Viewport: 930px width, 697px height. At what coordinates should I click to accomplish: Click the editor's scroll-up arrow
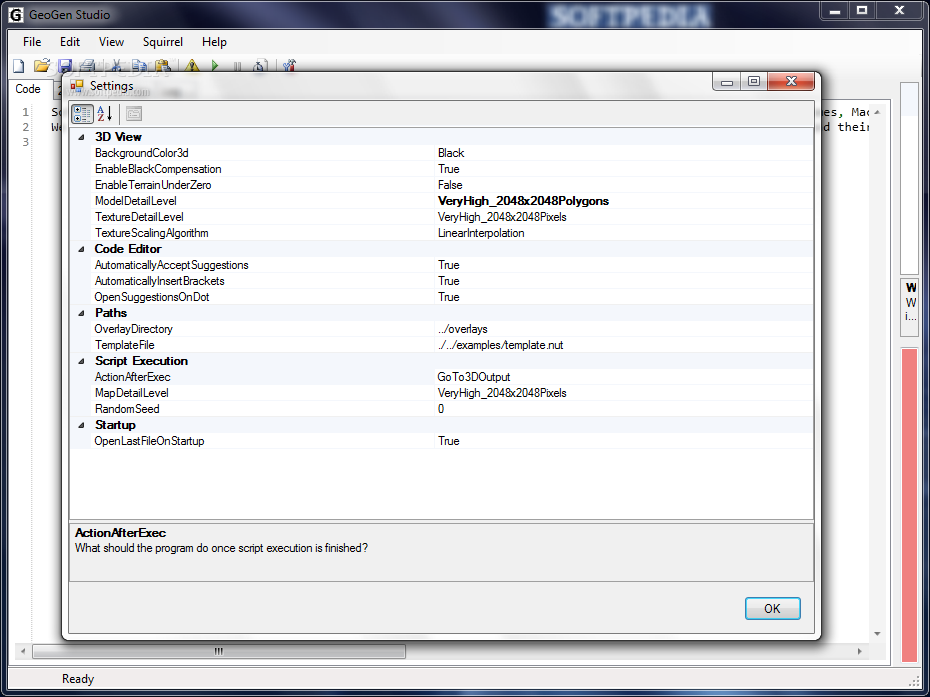pyautogui.click(x=877, y=112)
